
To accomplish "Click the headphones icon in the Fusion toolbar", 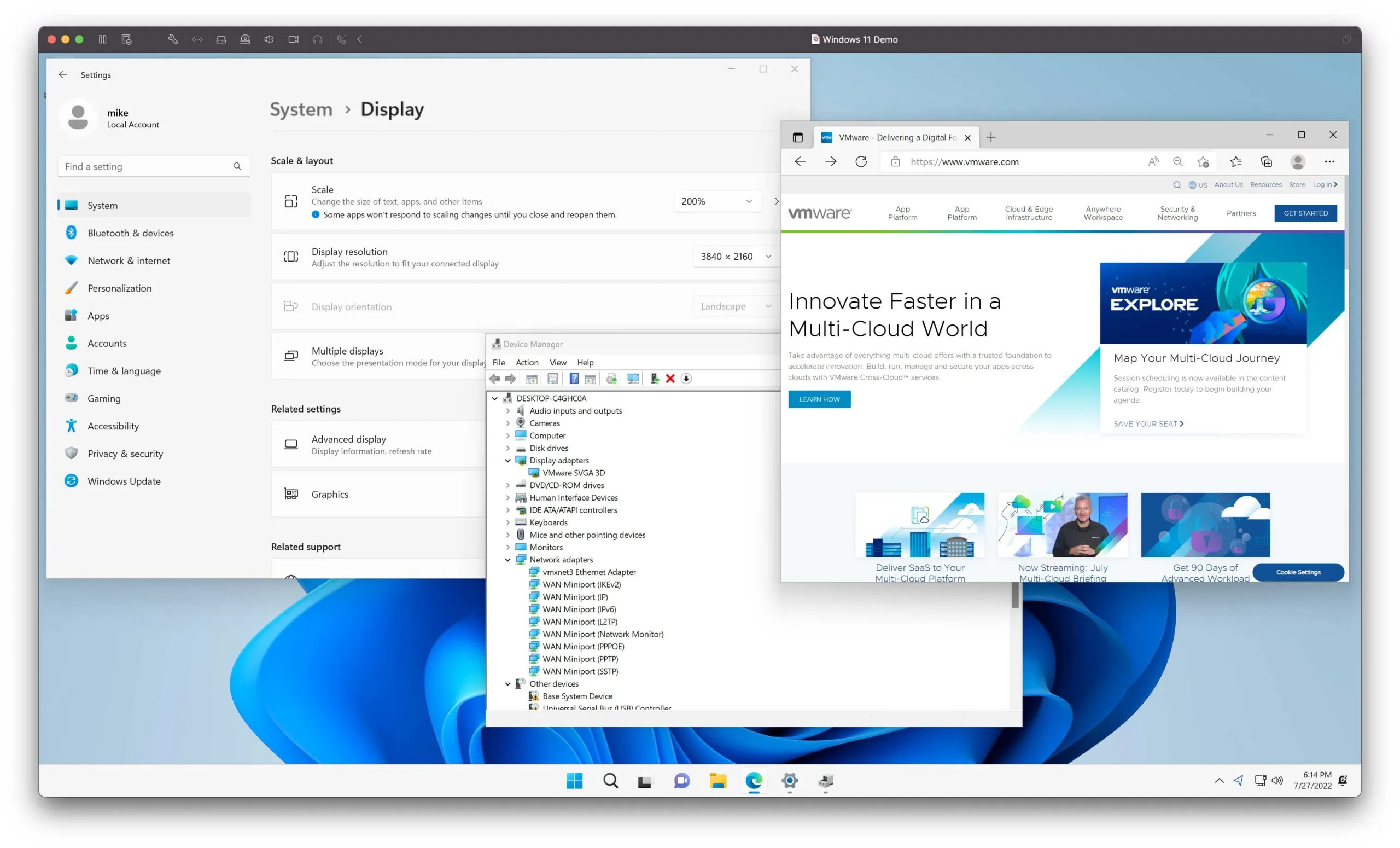I will coord(318,39).
